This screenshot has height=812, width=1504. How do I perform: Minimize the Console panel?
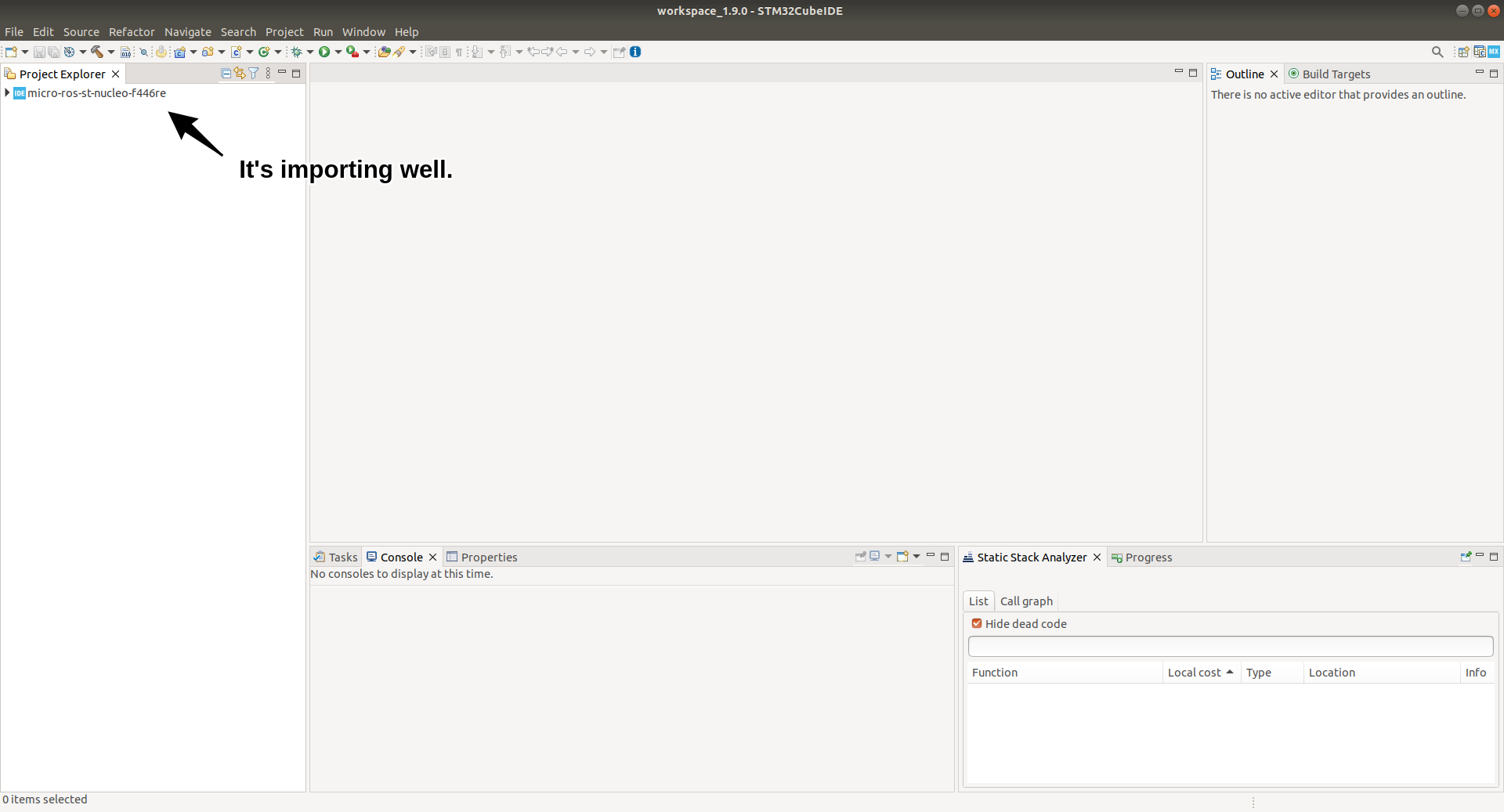pos(931,556)
